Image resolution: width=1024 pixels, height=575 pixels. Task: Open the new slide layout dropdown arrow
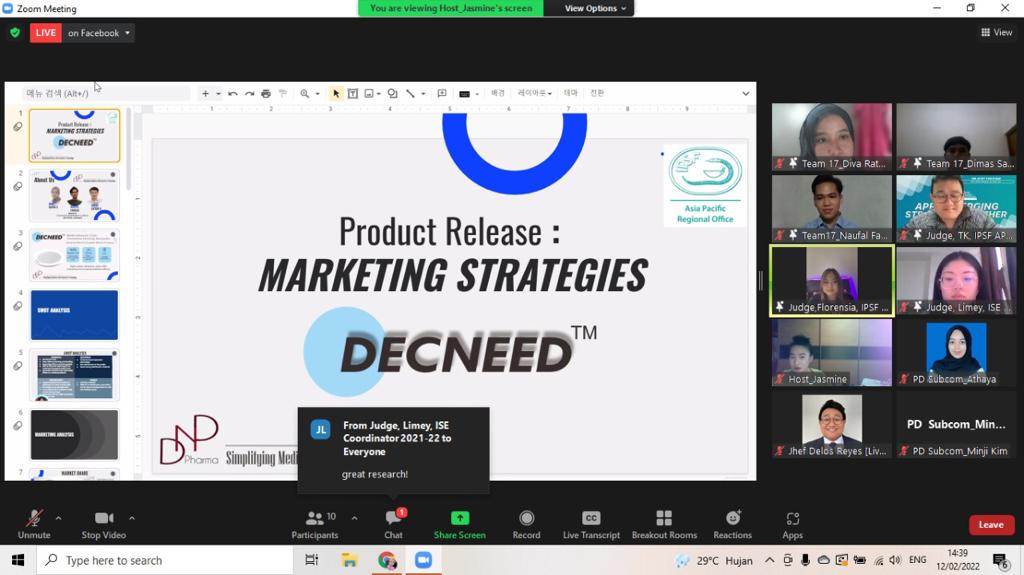click(218, 93)
